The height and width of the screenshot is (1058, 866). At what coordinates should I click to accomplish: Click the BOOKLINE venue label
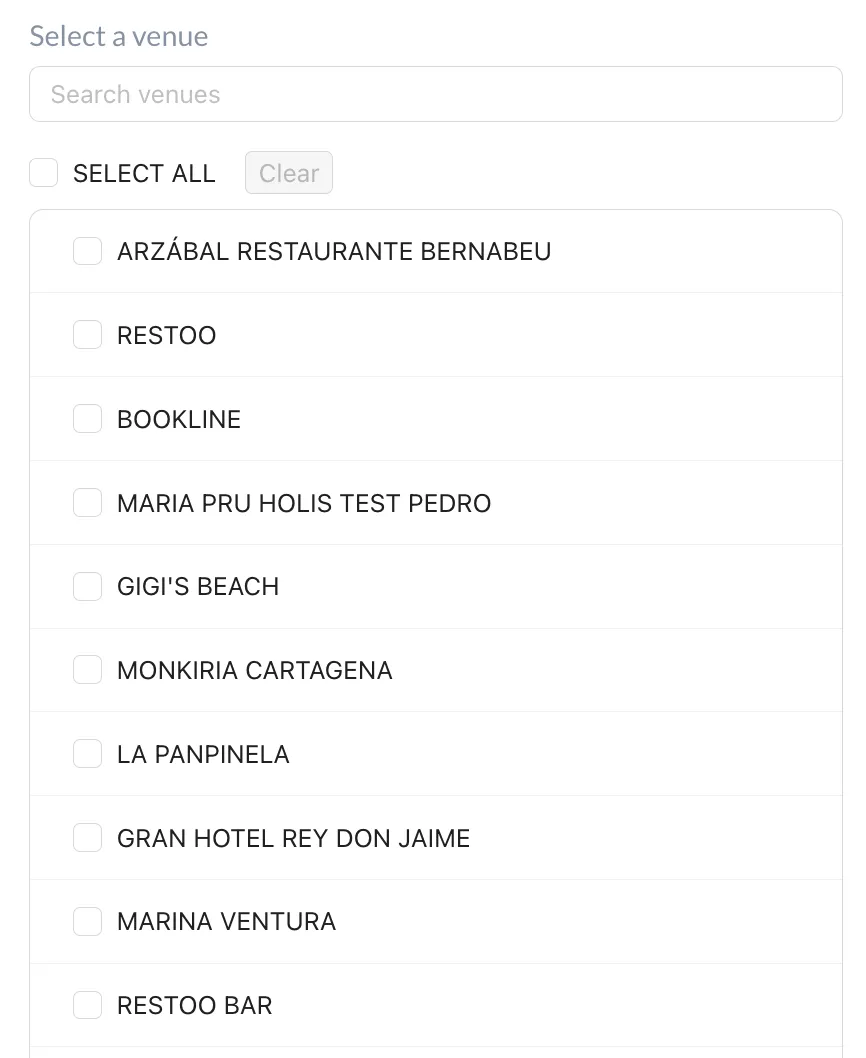(179, 419)
